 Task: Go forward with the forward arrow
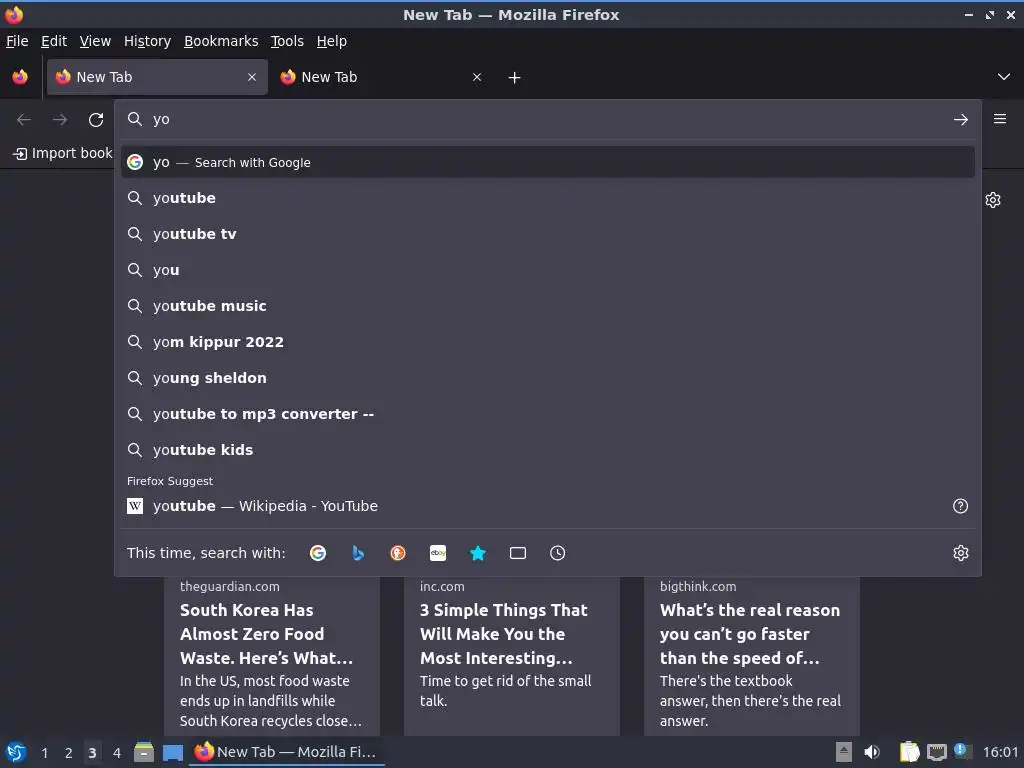click(60, 120)
